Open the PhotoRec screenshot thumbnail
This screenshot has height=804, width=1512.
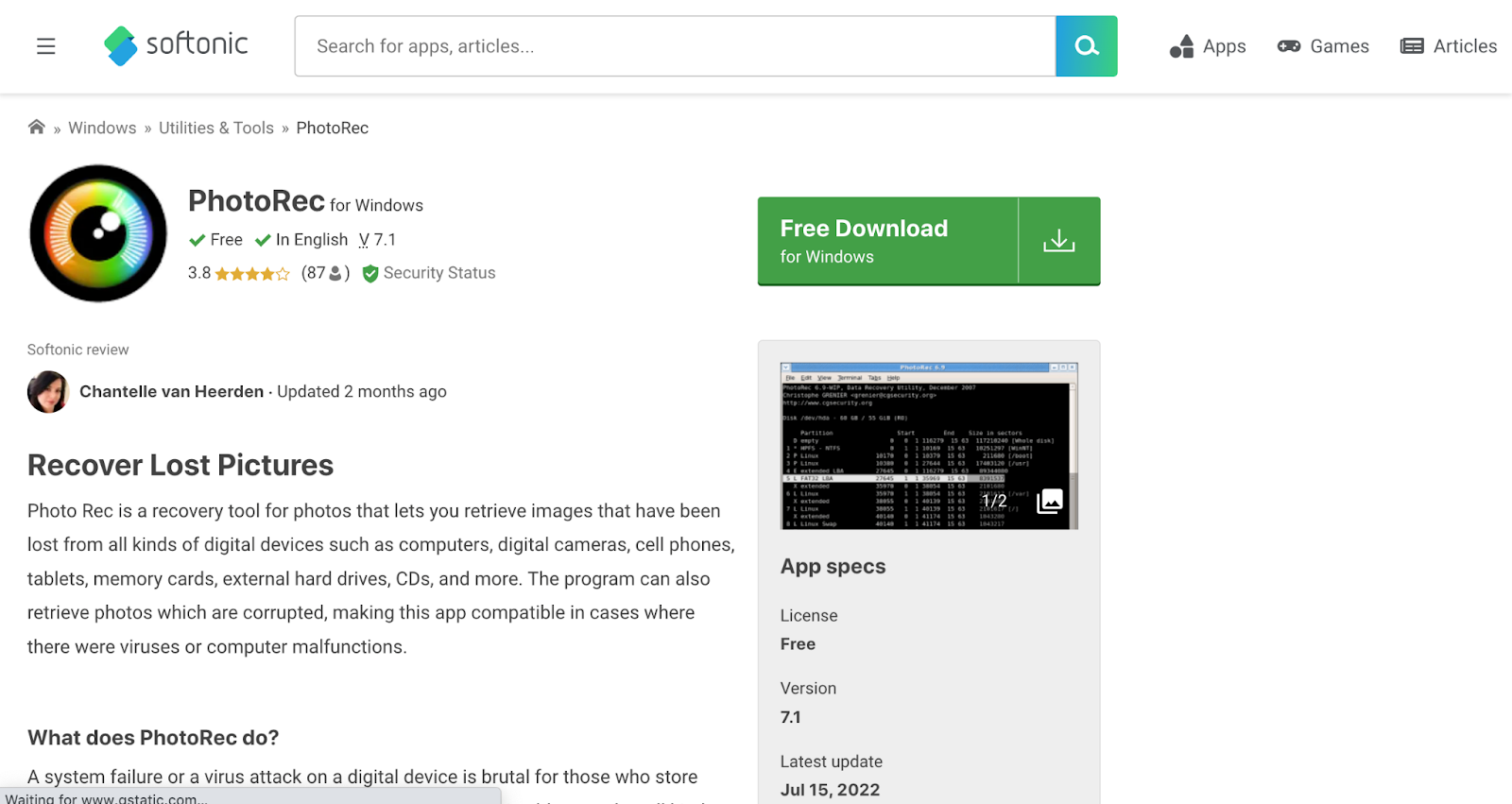pos(929,446)
